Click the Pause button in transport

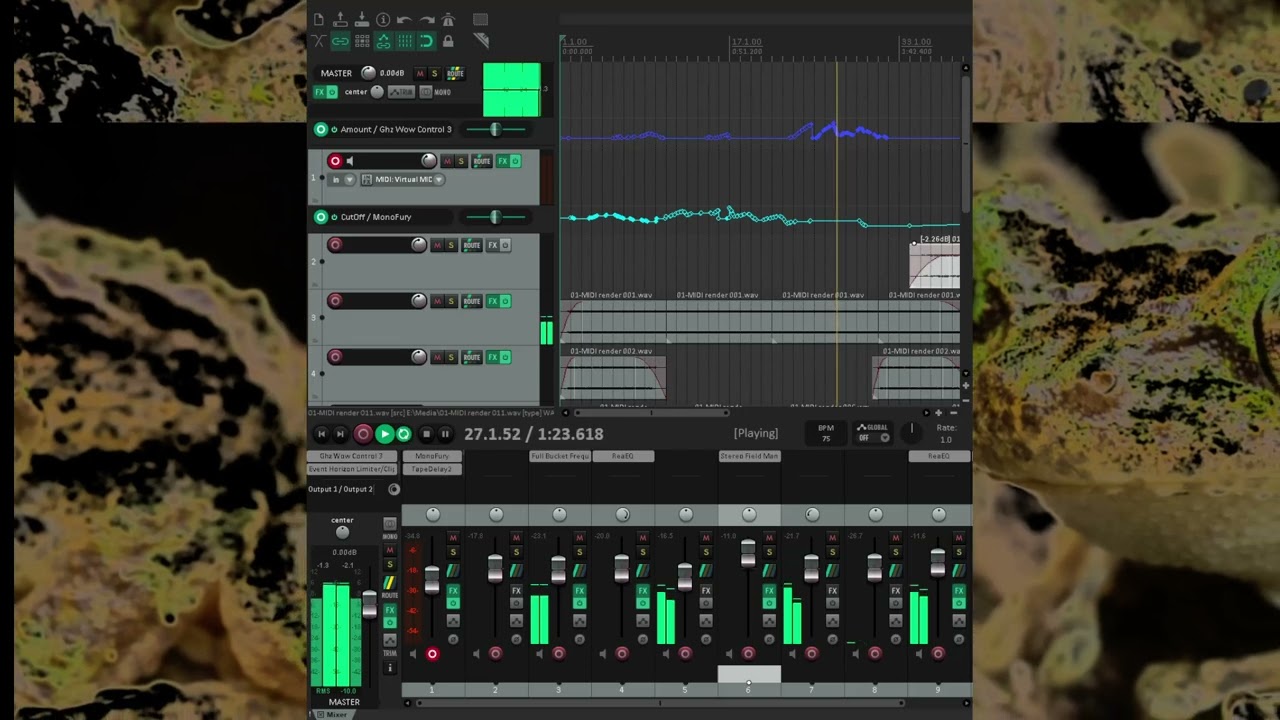click(445, 434)
